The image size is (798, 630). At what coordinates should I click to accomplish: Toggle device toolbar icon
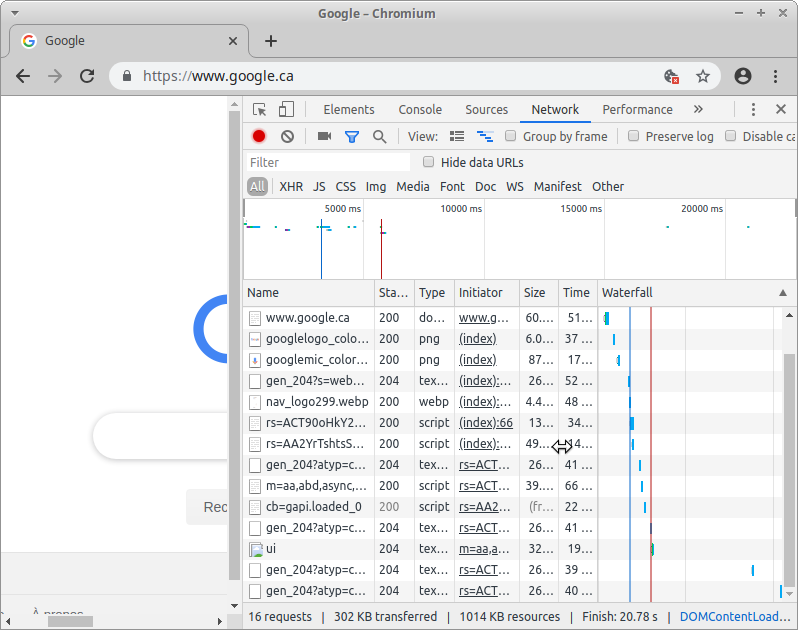[x=286, y=110]
